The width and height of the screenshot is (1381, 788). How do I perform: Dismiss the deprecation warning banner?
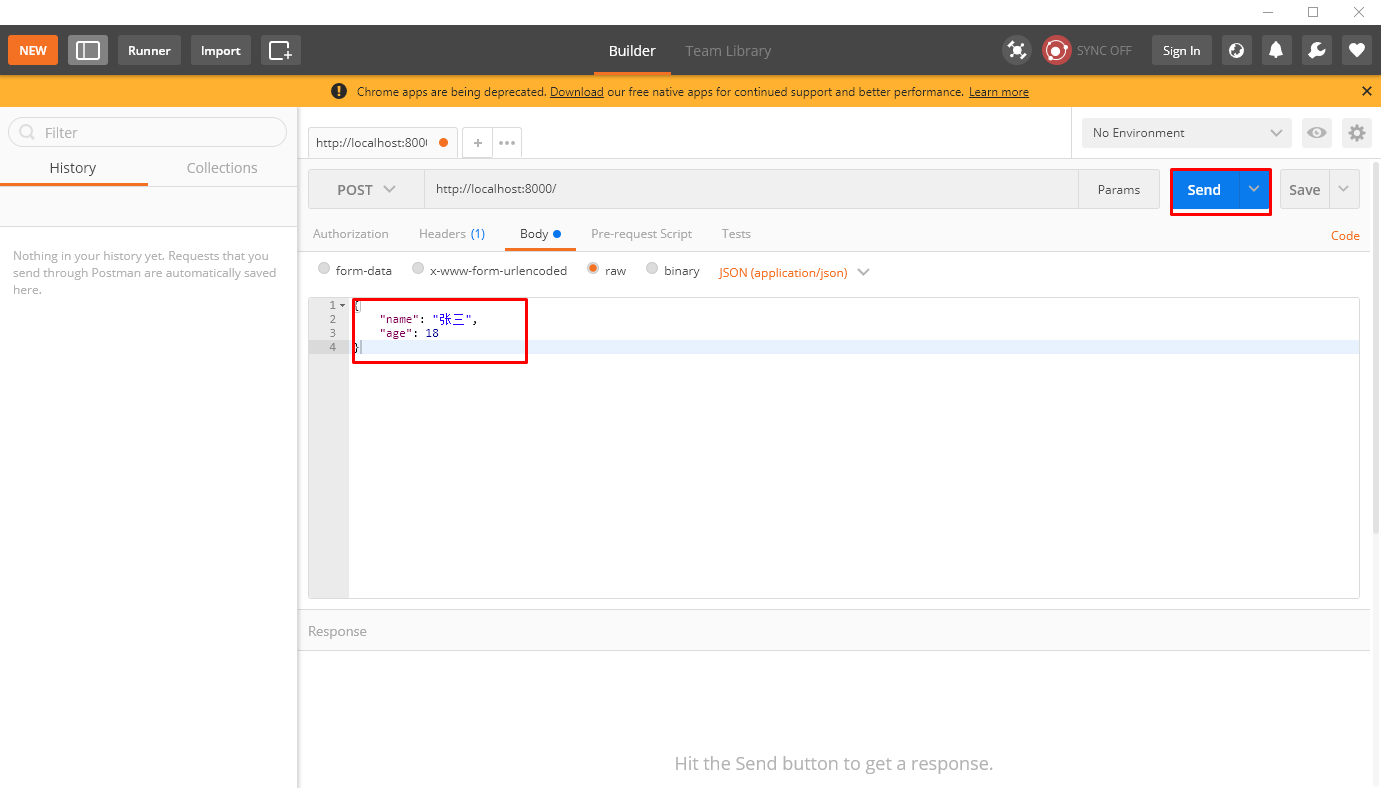pyautogui.click(x=1367, y=91)
